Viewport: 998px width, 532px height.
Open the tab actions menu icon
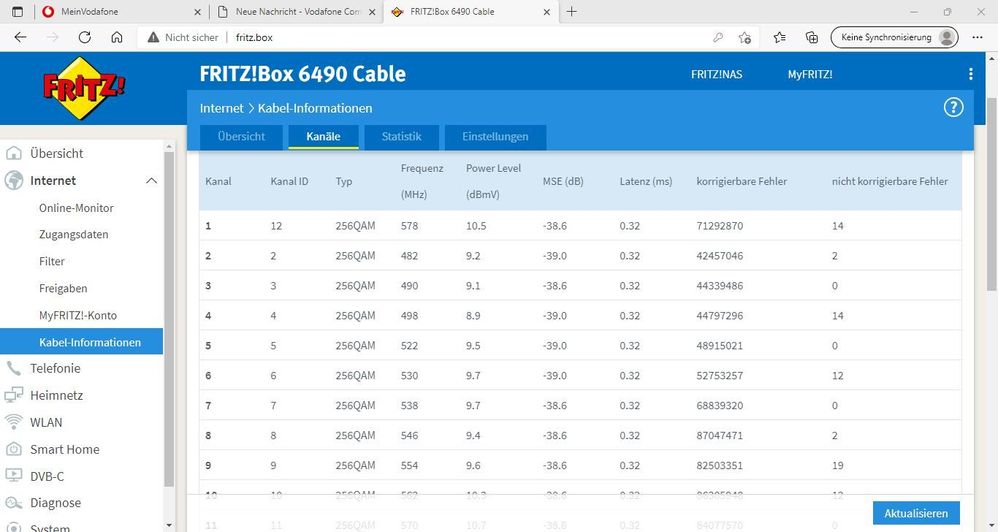click(x=17, y=11)
